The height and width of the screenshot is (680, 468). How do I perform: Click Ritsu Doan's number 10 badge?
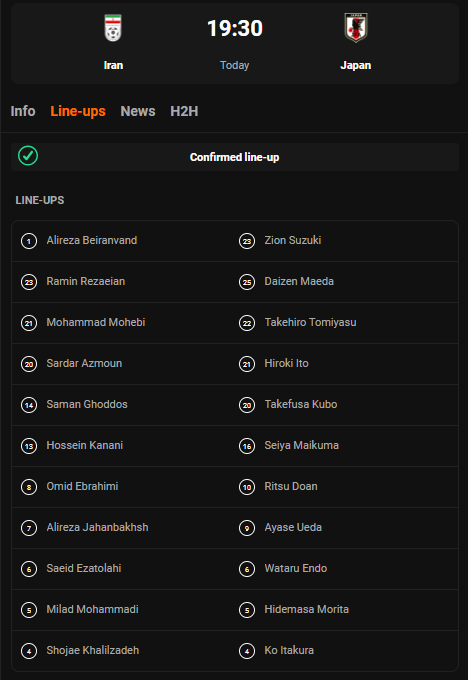pos(247,487)
